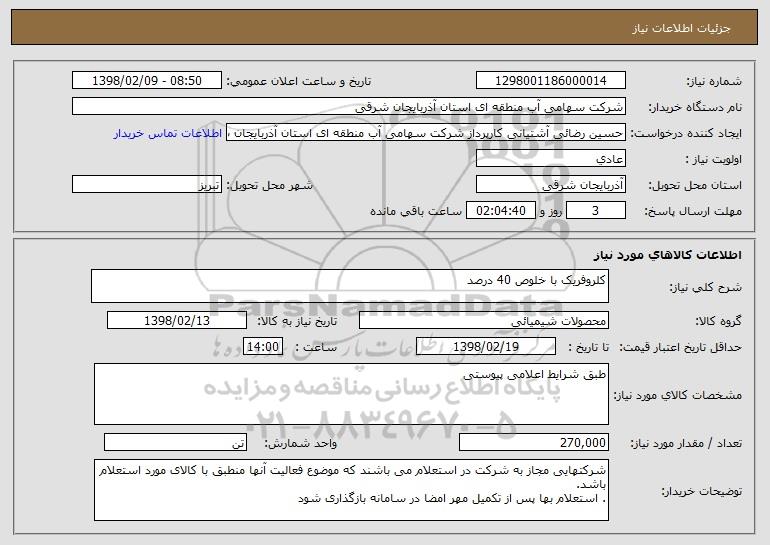Click the item specification box طبق شرایط اعلامی پیوستی
770x545 pixels.
[x=351, y=394]
